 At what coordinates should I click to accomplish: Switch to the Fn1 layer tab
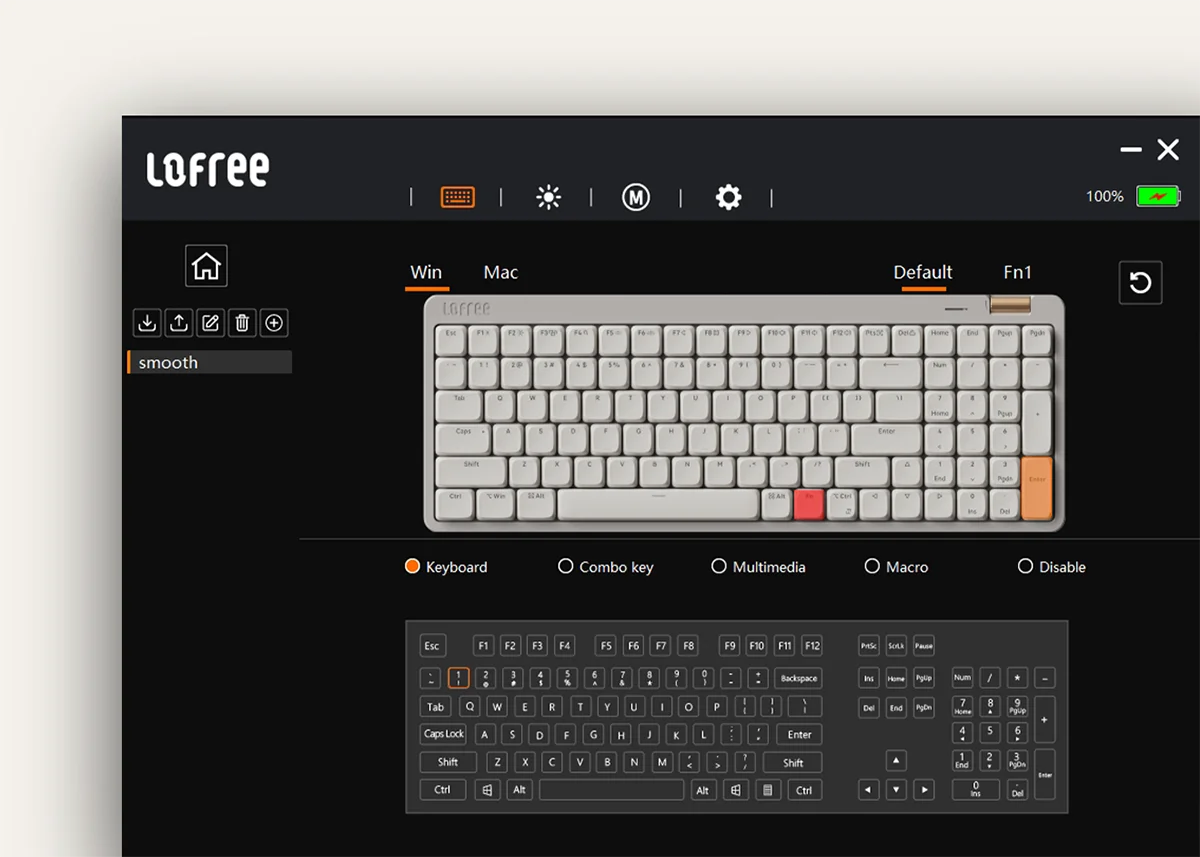click(1017, 272)
